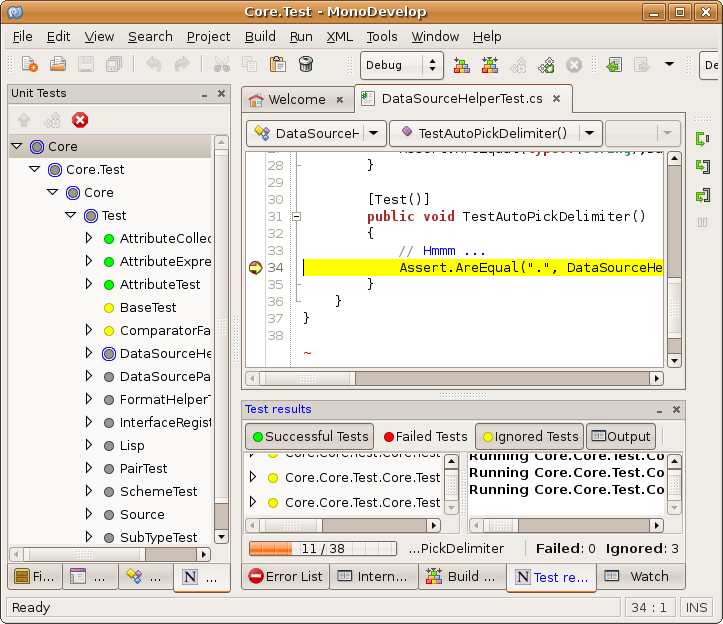Click the Up arrow in Unit Tests
The image size is (723, 624).
[24, 120]
